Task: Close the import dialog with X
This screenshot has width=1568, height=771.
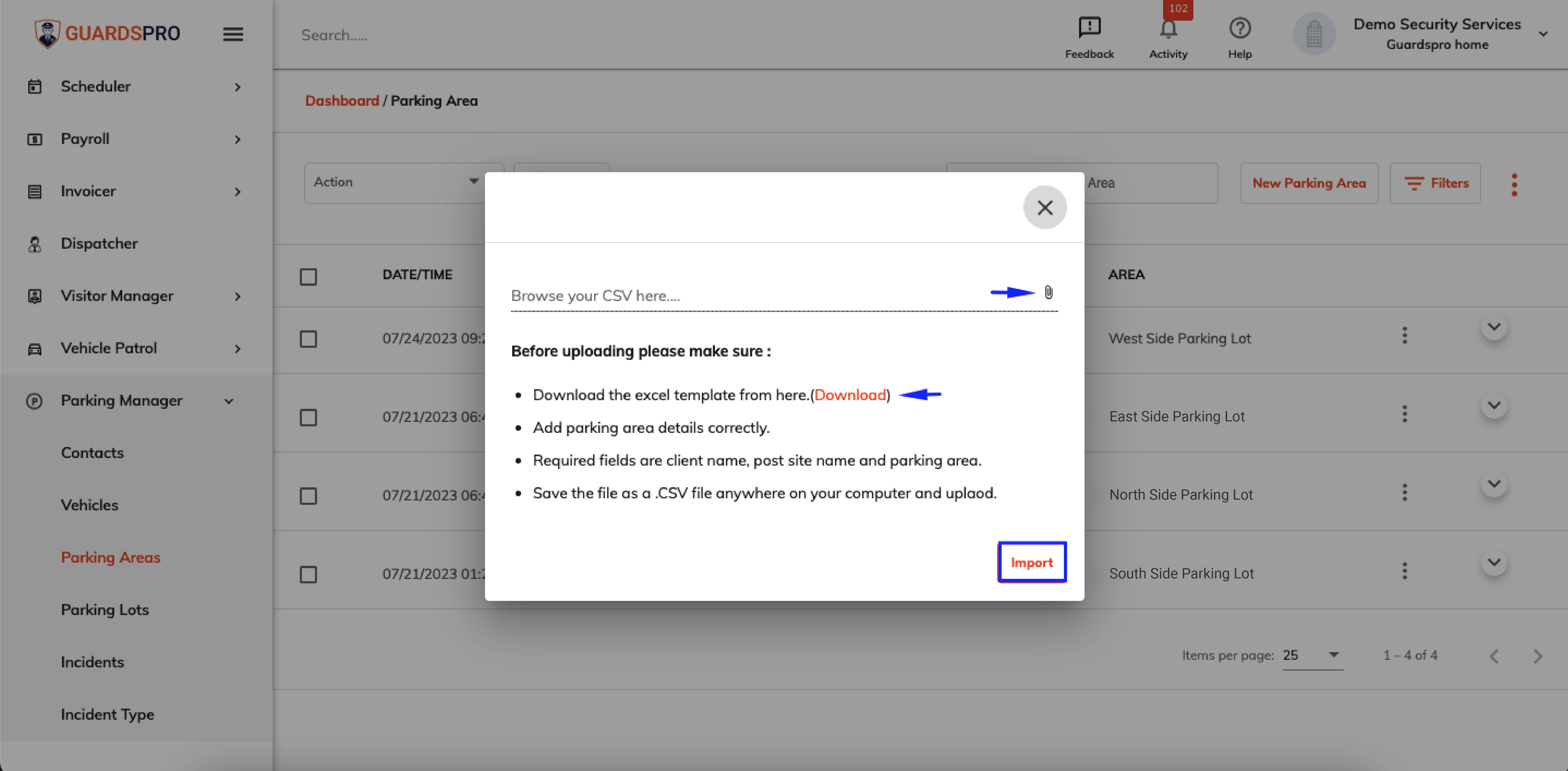Action: (1045, 208)
